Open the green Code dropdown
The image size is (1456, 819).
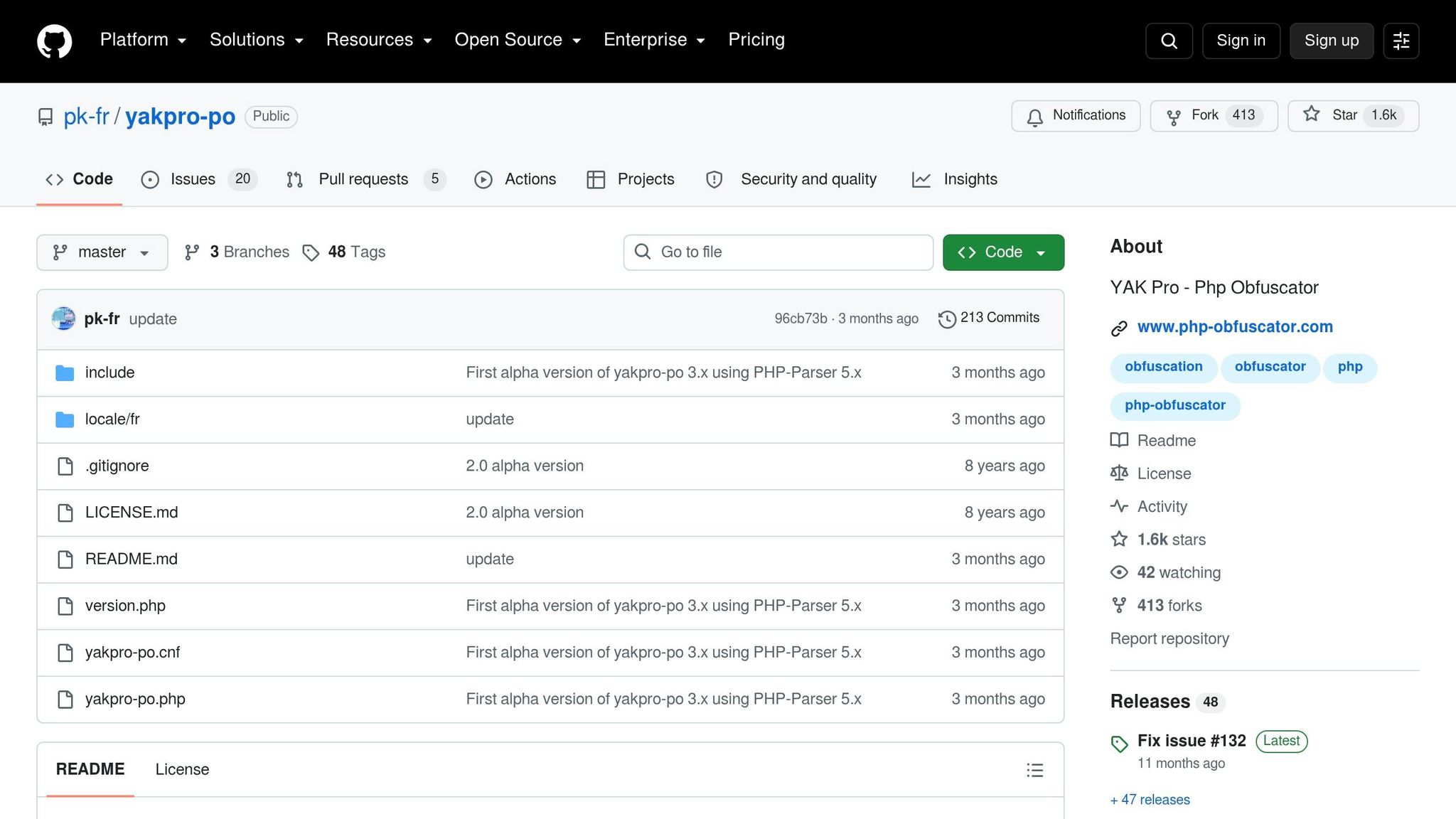[1003, 252]
